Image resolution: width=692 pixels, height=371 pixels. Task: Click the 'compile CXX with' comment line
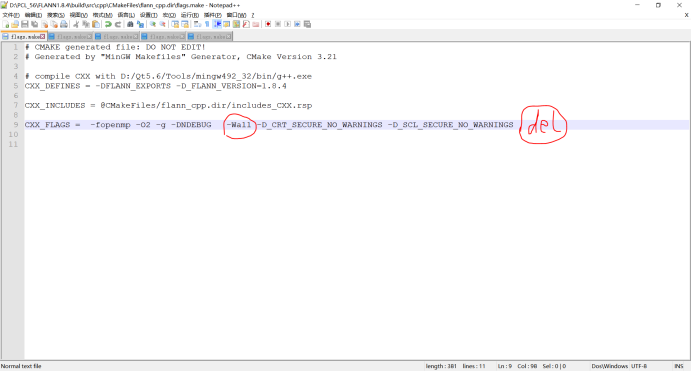click(x=168, y=76)
